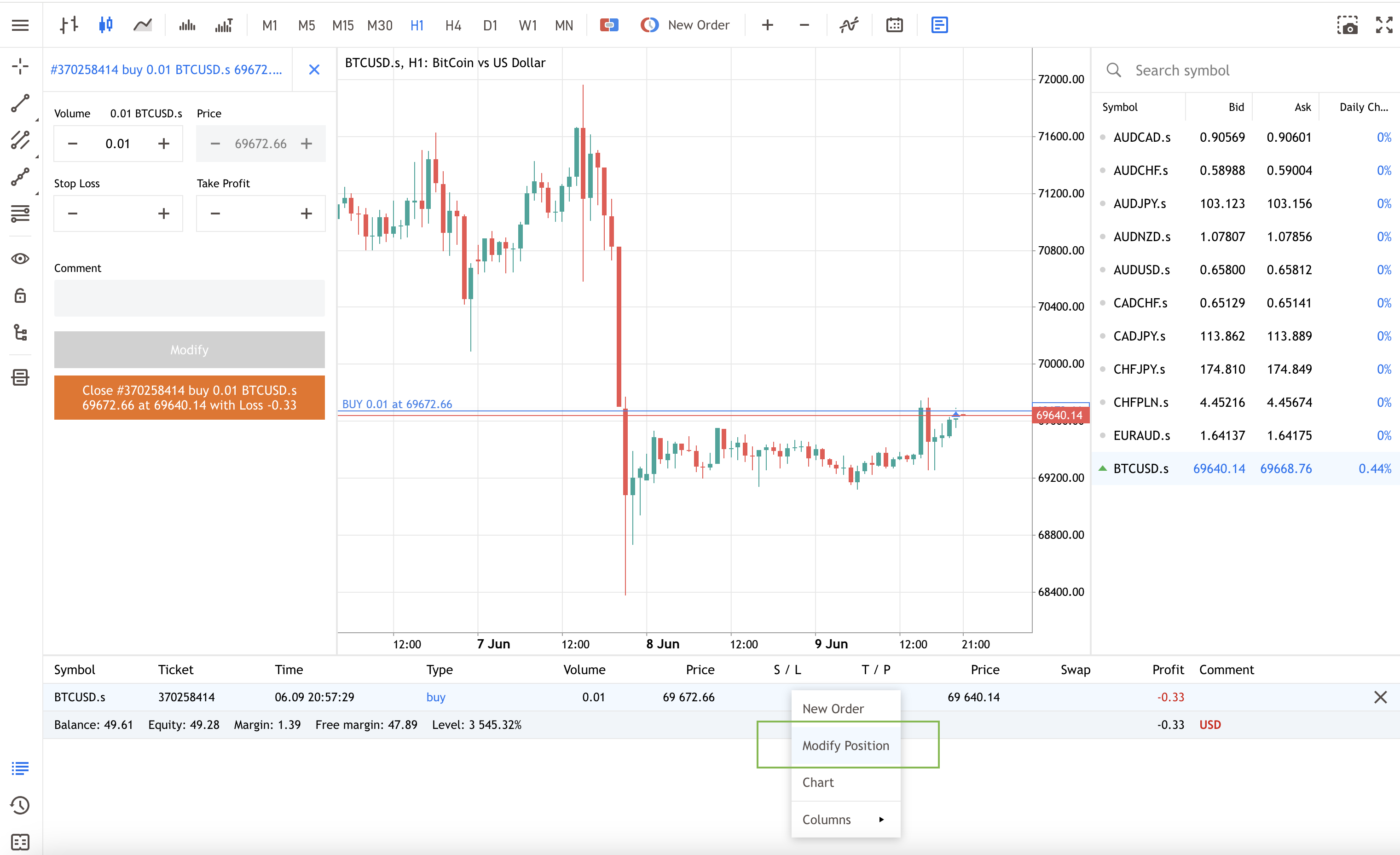The height and width of the screenshot is (855, 1400).
Task: Open the indicators list icon
Action: pyautogui.click(x=850, y=25)
